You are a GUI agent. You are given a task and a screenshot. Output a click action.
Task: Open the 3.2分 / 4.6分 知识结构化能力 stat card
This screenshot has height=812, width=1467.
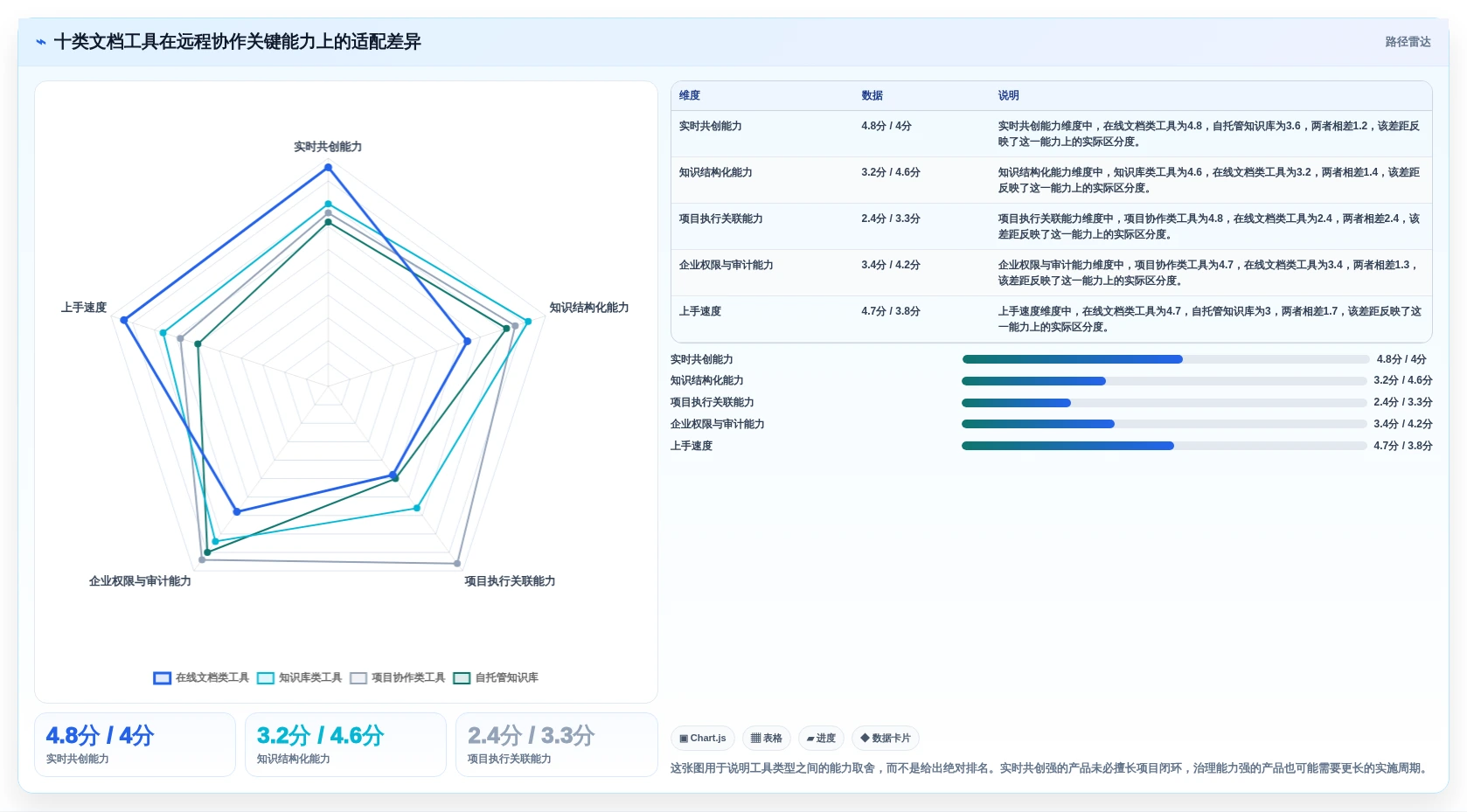345,745
